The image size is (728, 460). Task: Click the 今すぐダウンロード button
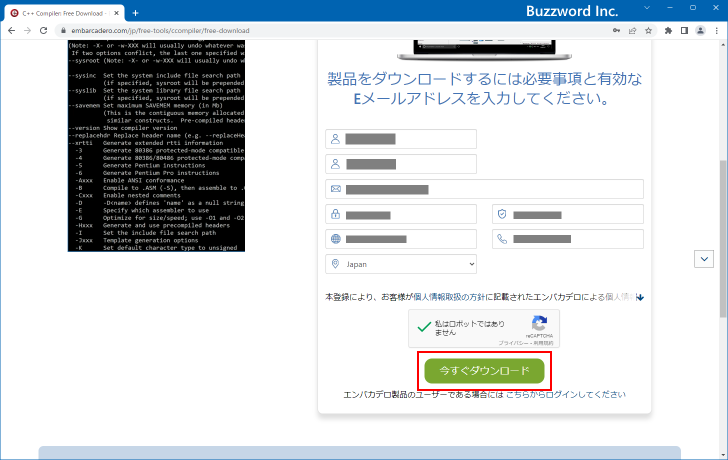[484, 371]
